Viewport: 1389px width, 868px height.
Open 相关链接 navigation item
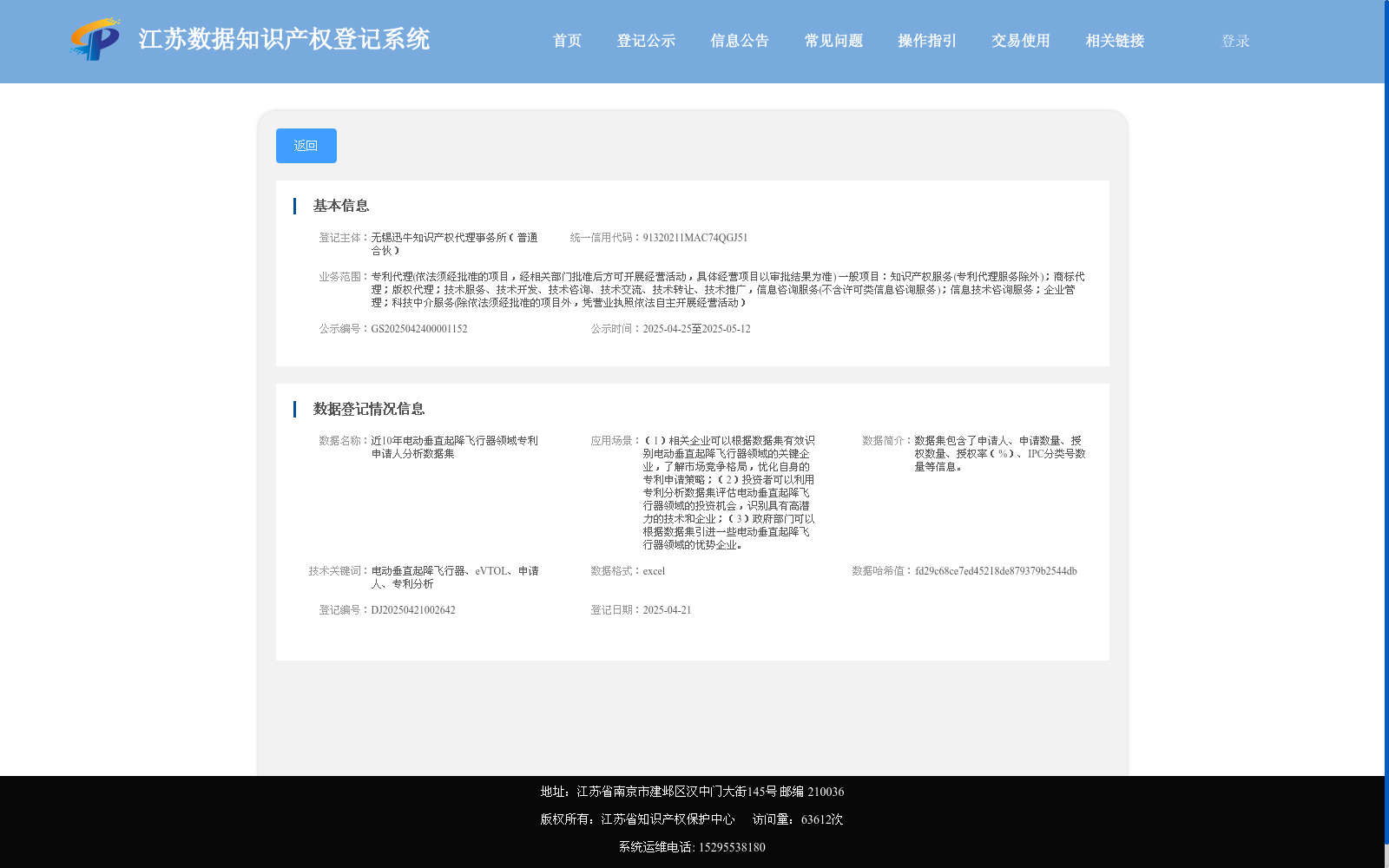pos(1114,41)
